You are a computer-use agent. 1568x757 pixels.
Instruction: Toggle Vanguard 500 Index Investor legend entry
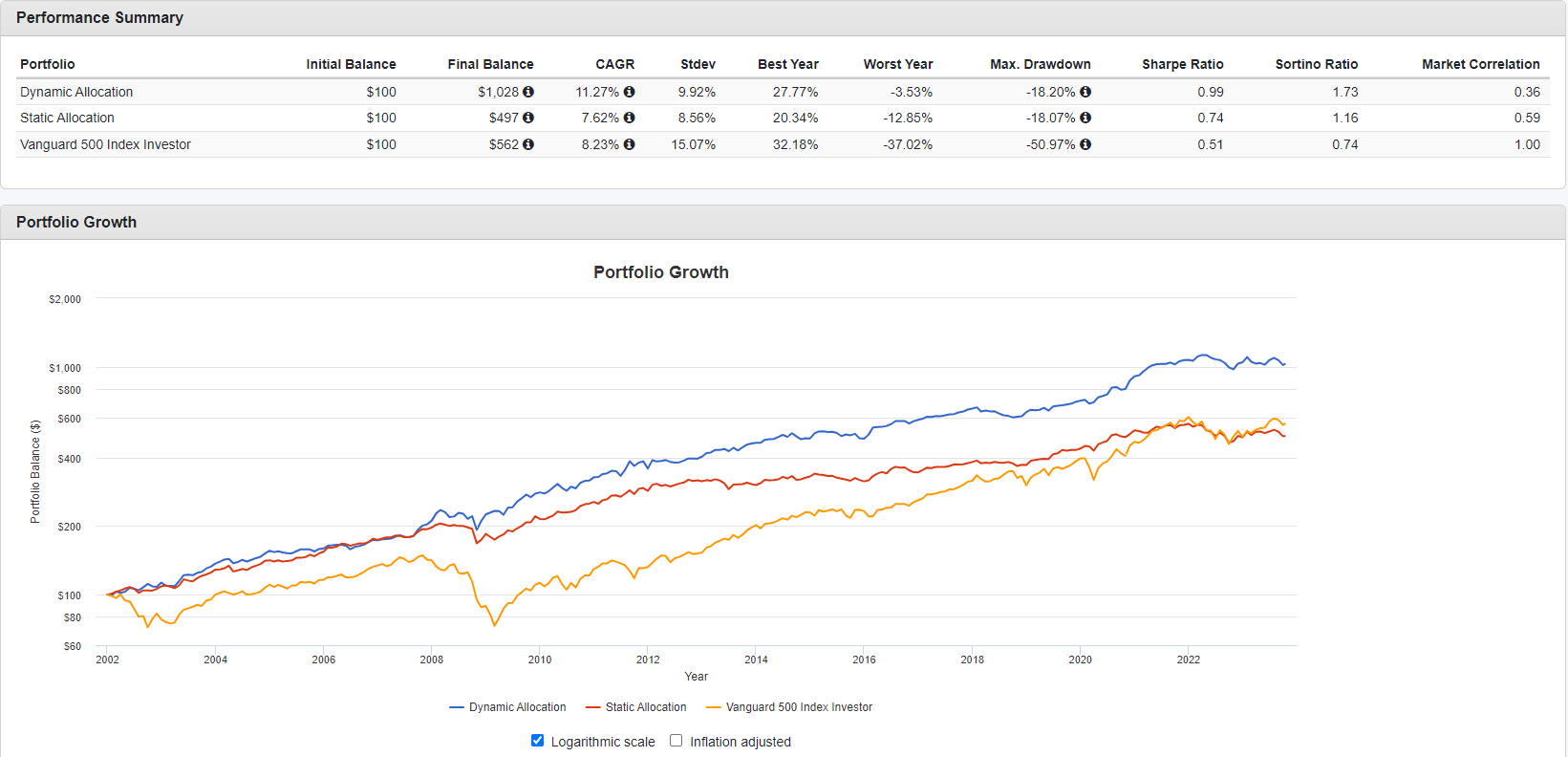click(789, 707)
